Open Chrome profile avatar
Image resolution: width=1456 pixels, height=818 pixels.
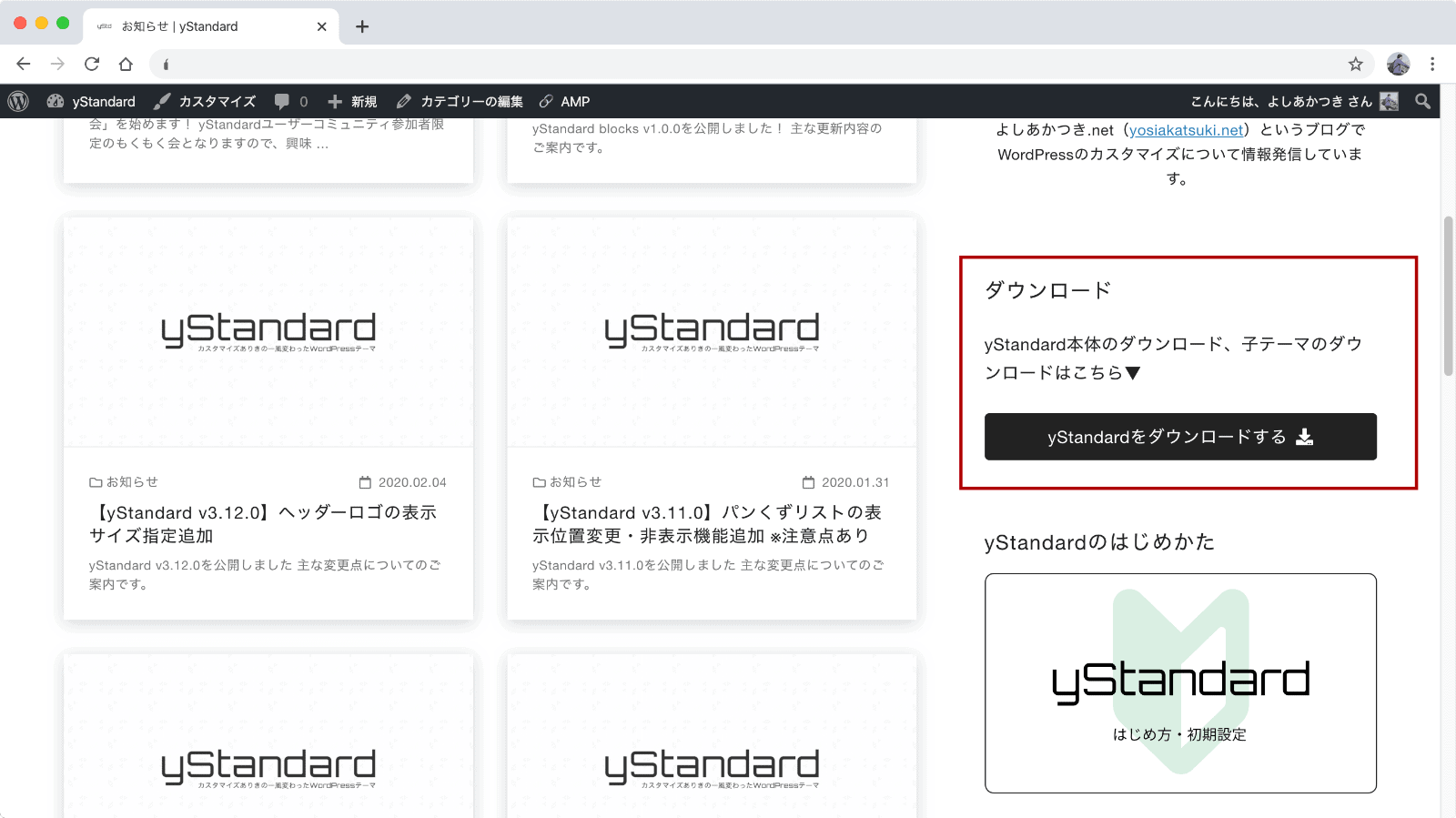tap(1399, 64)
